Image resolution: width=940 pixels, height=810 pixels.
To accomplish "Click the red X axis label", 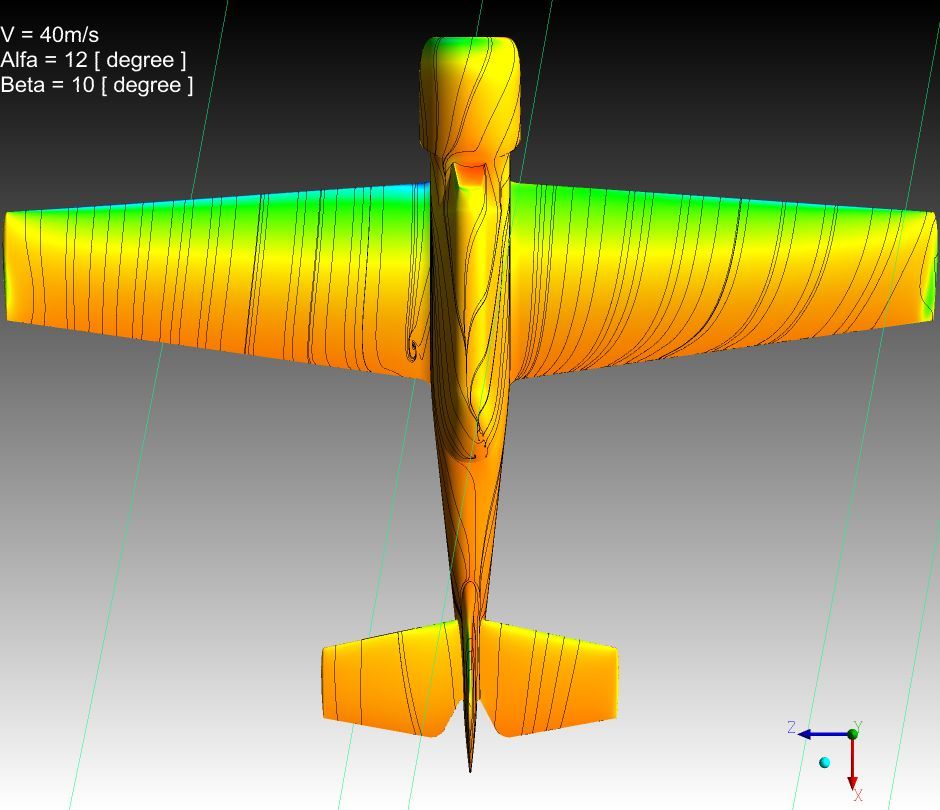I will click(858, 796).
